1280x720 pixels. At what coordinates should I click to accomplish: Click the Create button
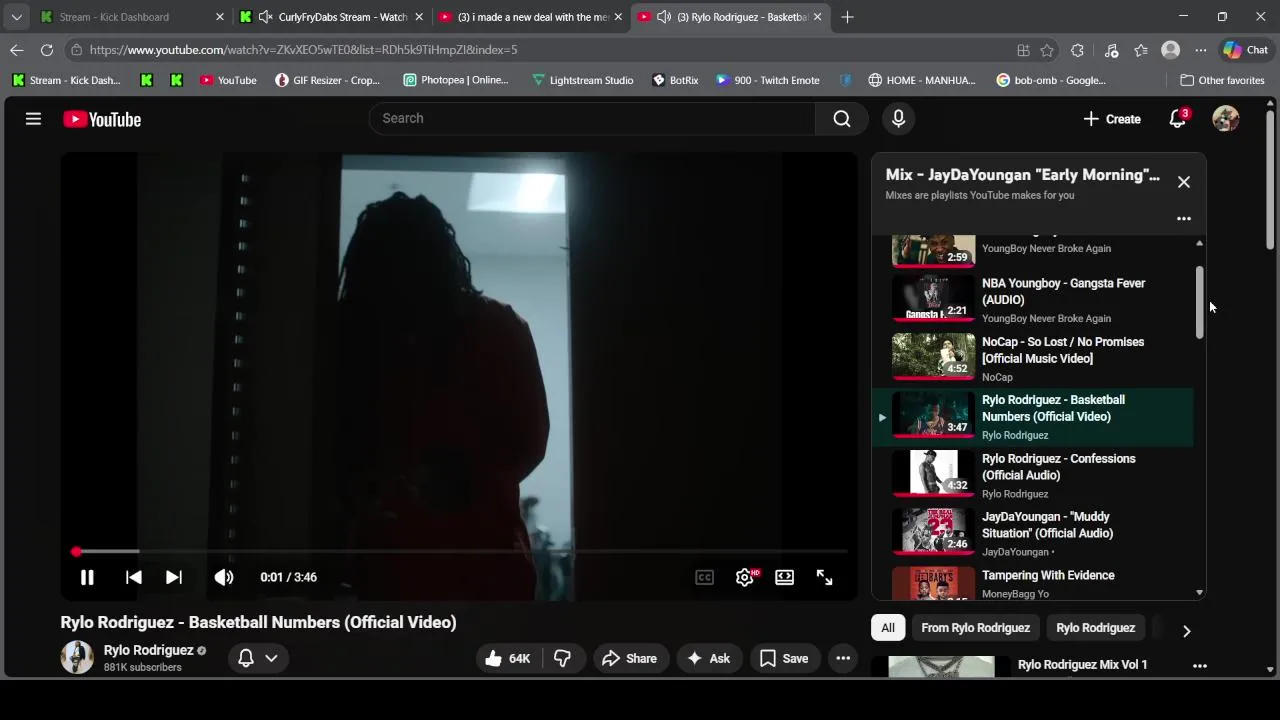1111,119
